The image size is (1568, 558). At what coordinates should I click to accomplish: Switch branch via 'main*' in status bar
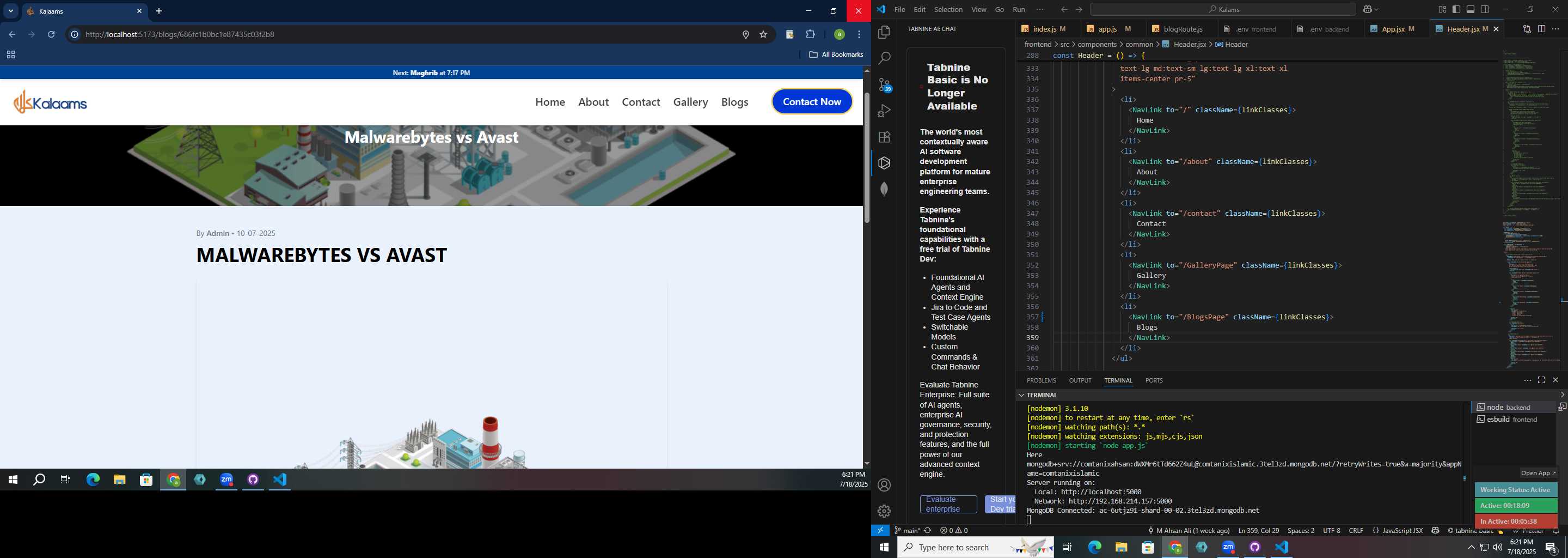click(x=907, y=531)
